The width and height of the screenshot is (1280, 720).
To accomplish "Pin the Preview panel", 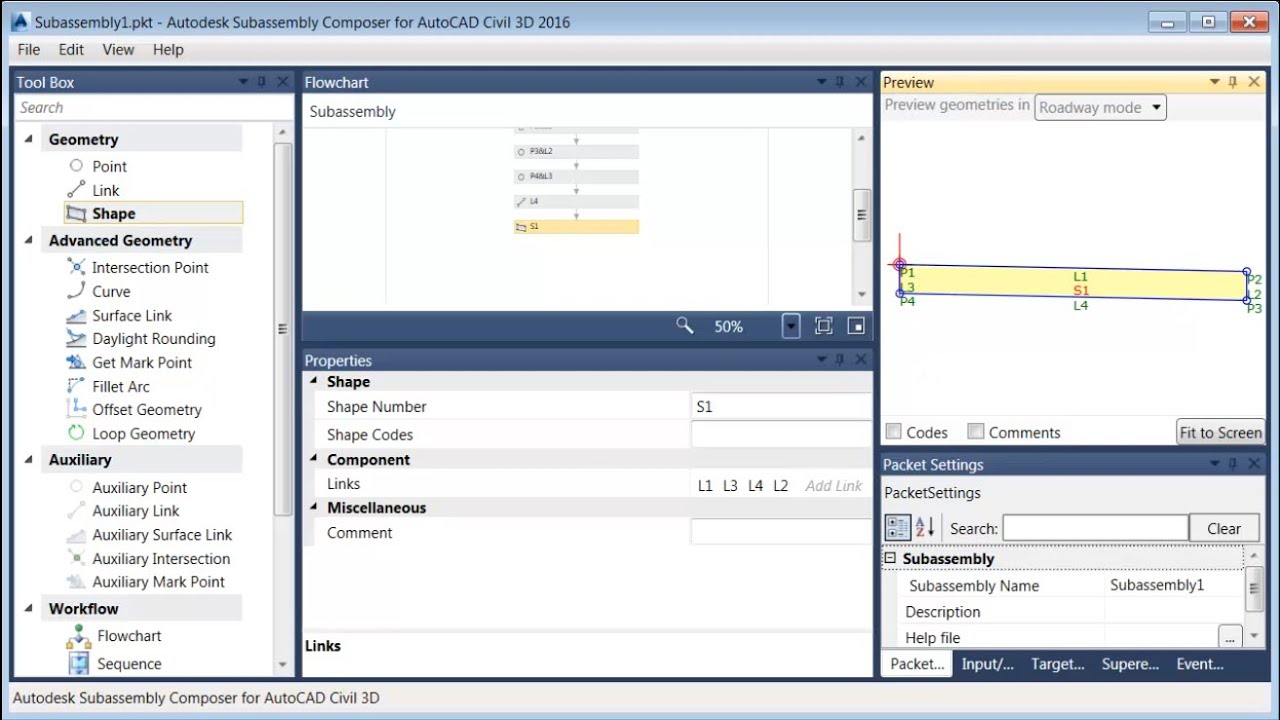I will [1233, 82].
